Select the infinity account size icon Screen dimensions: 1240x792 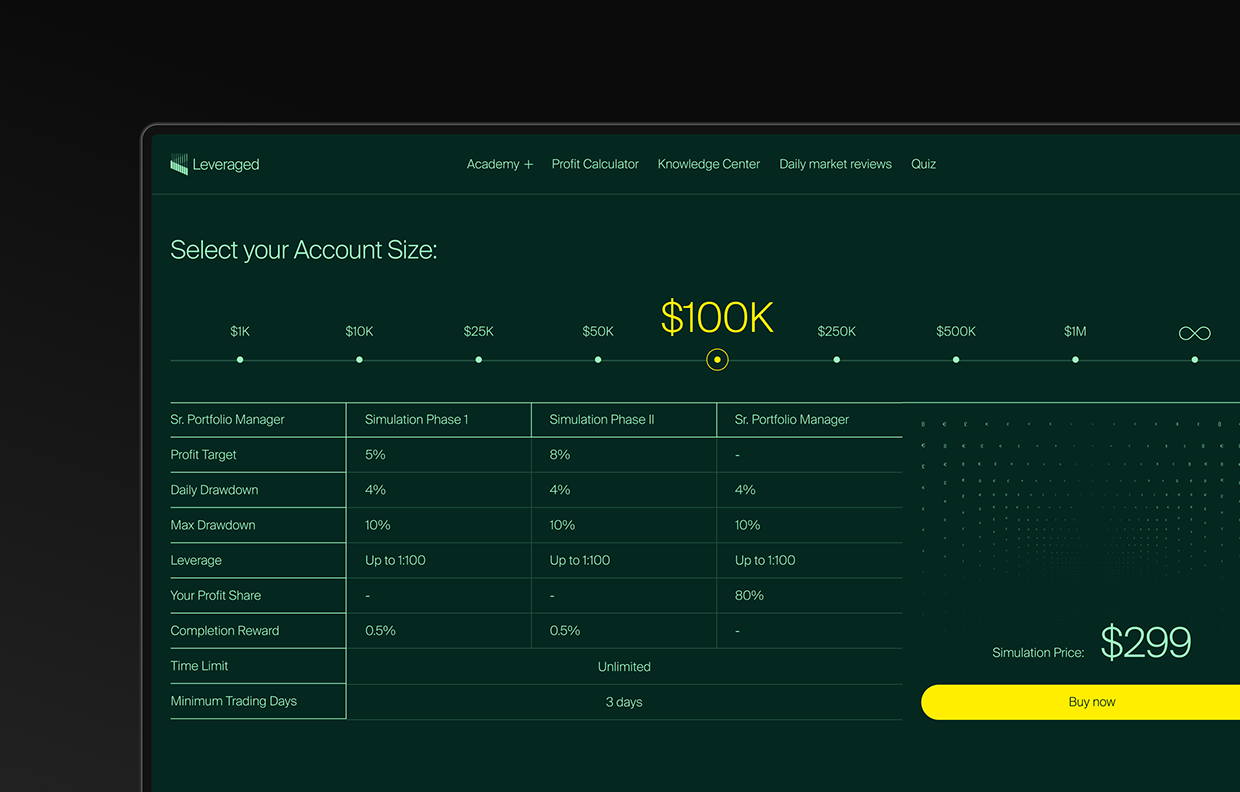pyautogui.click(x=1194, y=333)
